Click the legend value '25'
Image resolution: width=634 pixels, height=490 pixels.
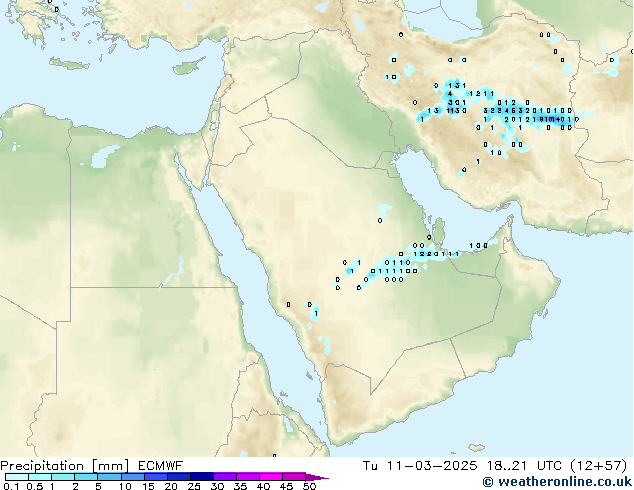194,486
